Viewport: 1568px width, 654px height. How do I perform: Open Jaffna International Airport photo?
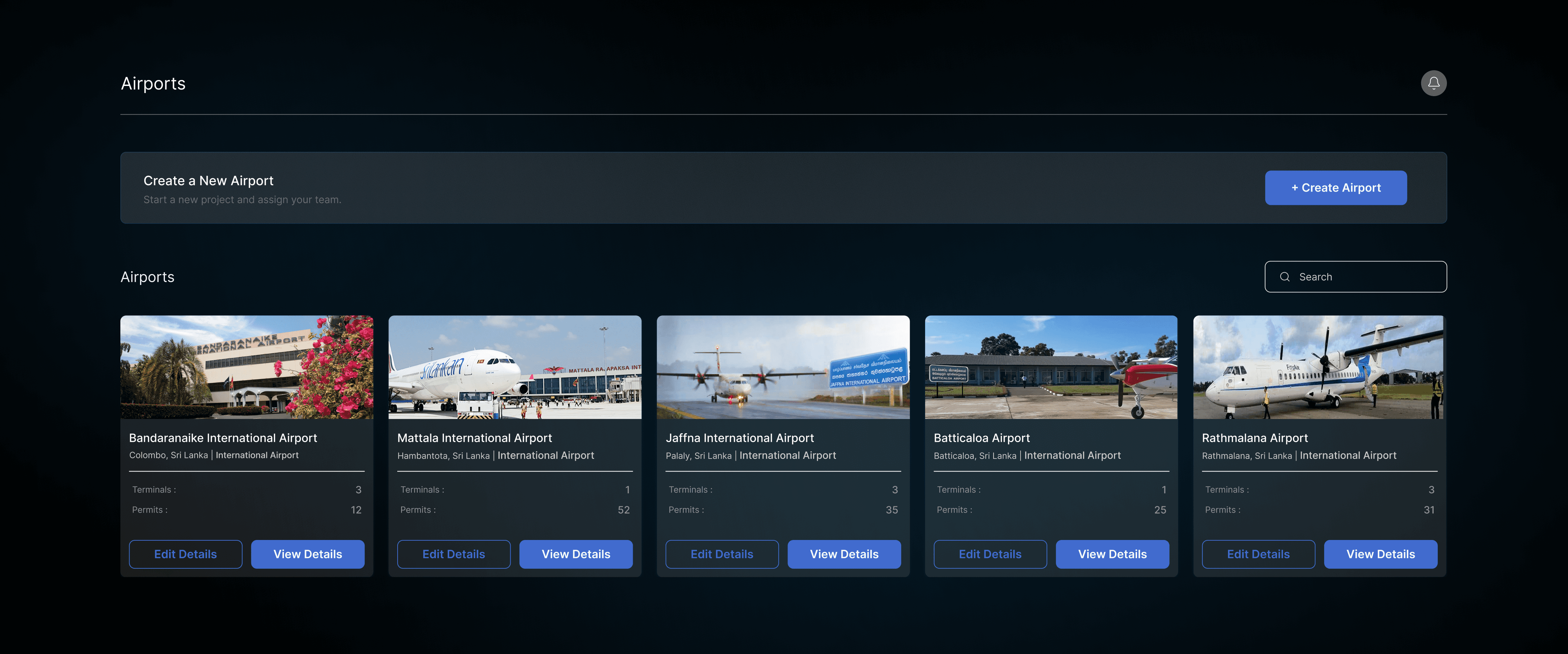click(783, 367)
